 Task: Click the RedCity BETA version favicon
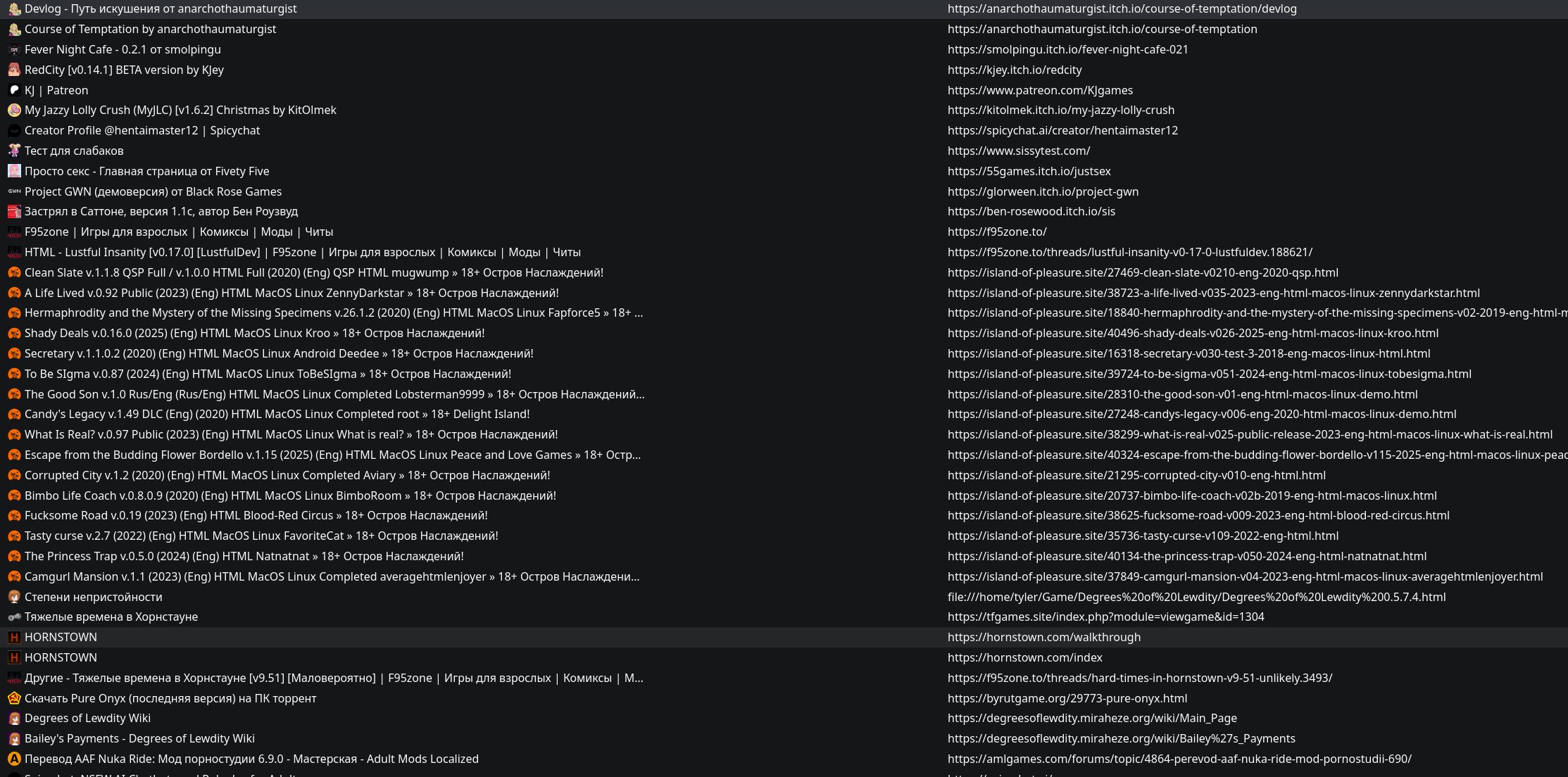[14, 70]
